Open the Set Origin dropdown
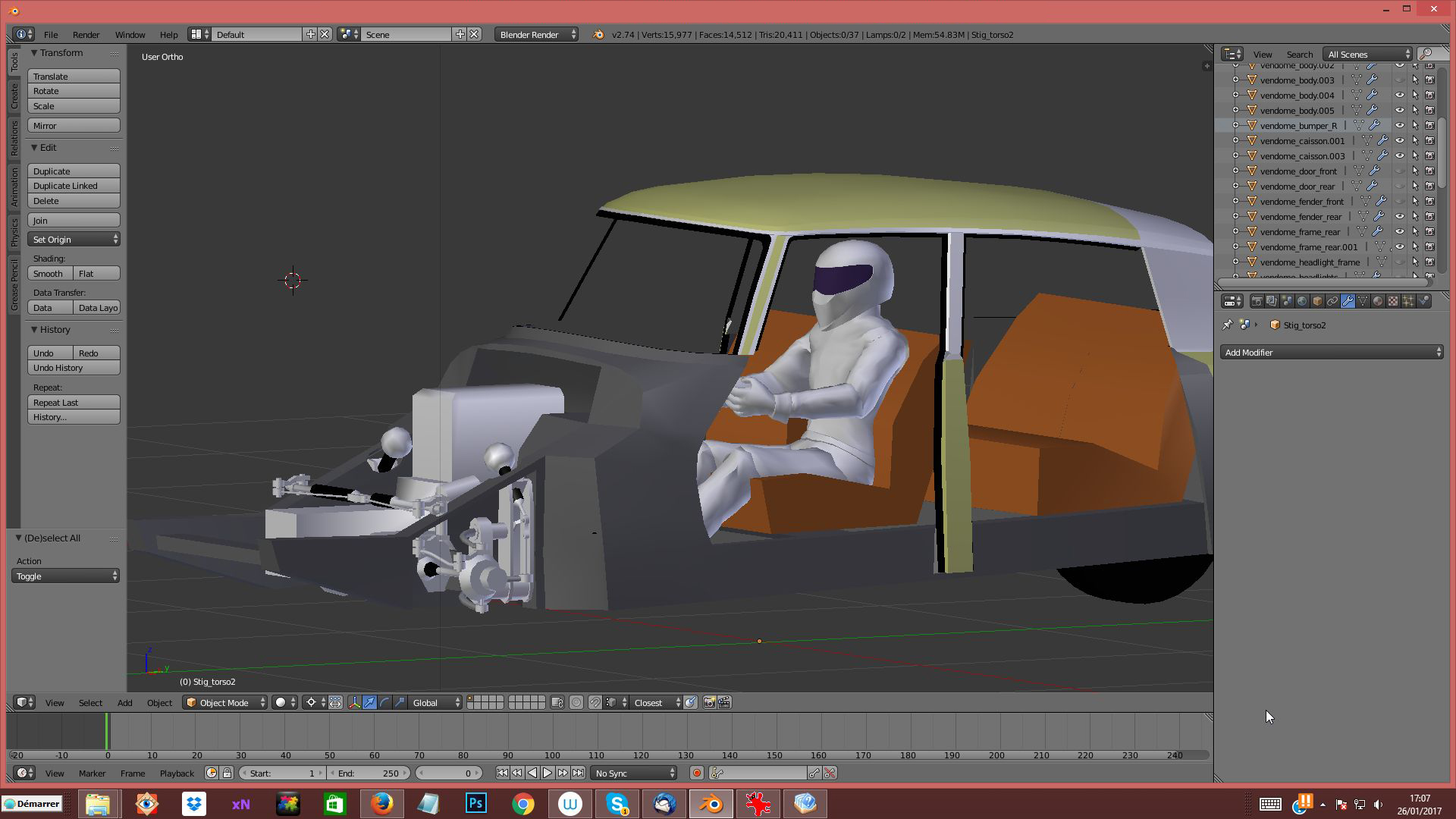The image size is (1456, 819). (74, 239)
